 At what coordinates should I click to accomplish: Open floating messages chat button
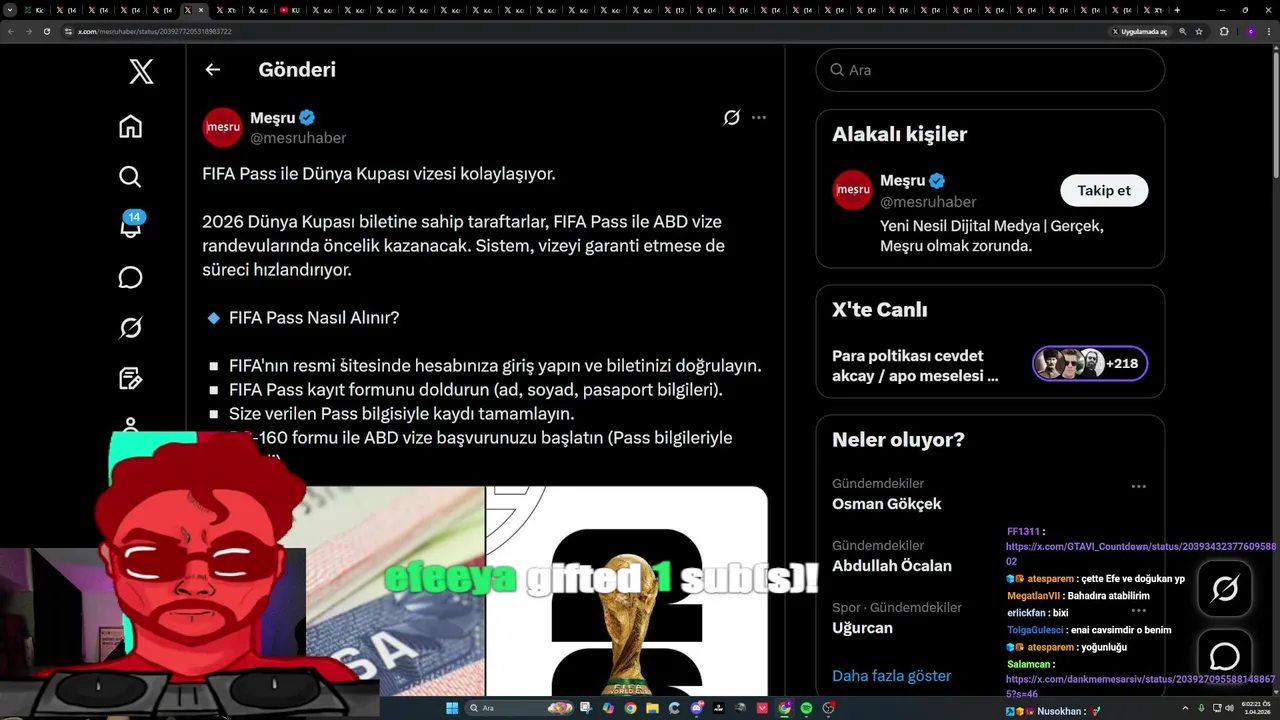[1225, 656]
